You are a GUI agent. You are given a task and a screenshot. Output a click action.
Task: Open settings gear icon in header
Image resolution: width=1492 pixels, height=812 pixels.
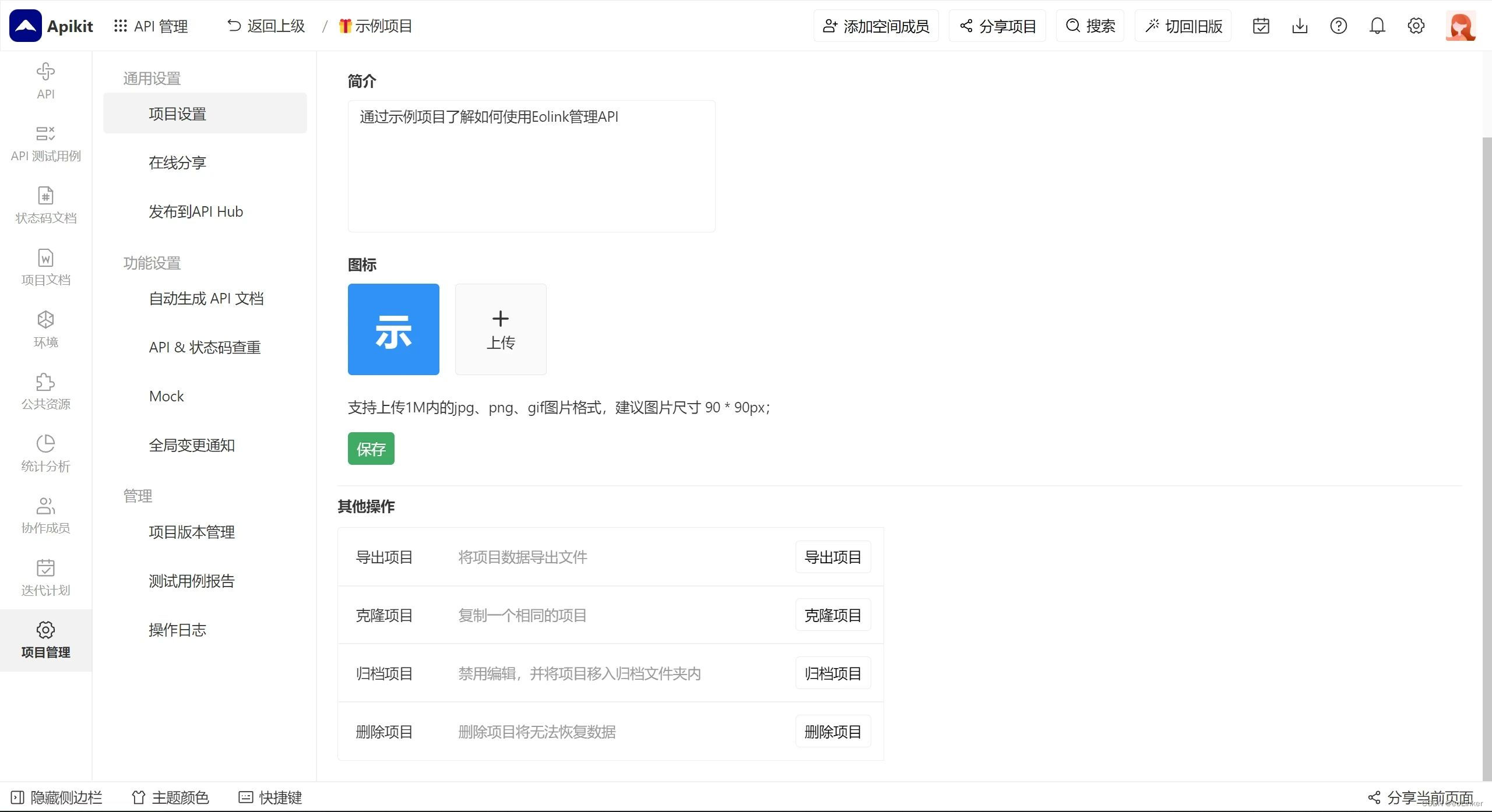pos(1416,26)
